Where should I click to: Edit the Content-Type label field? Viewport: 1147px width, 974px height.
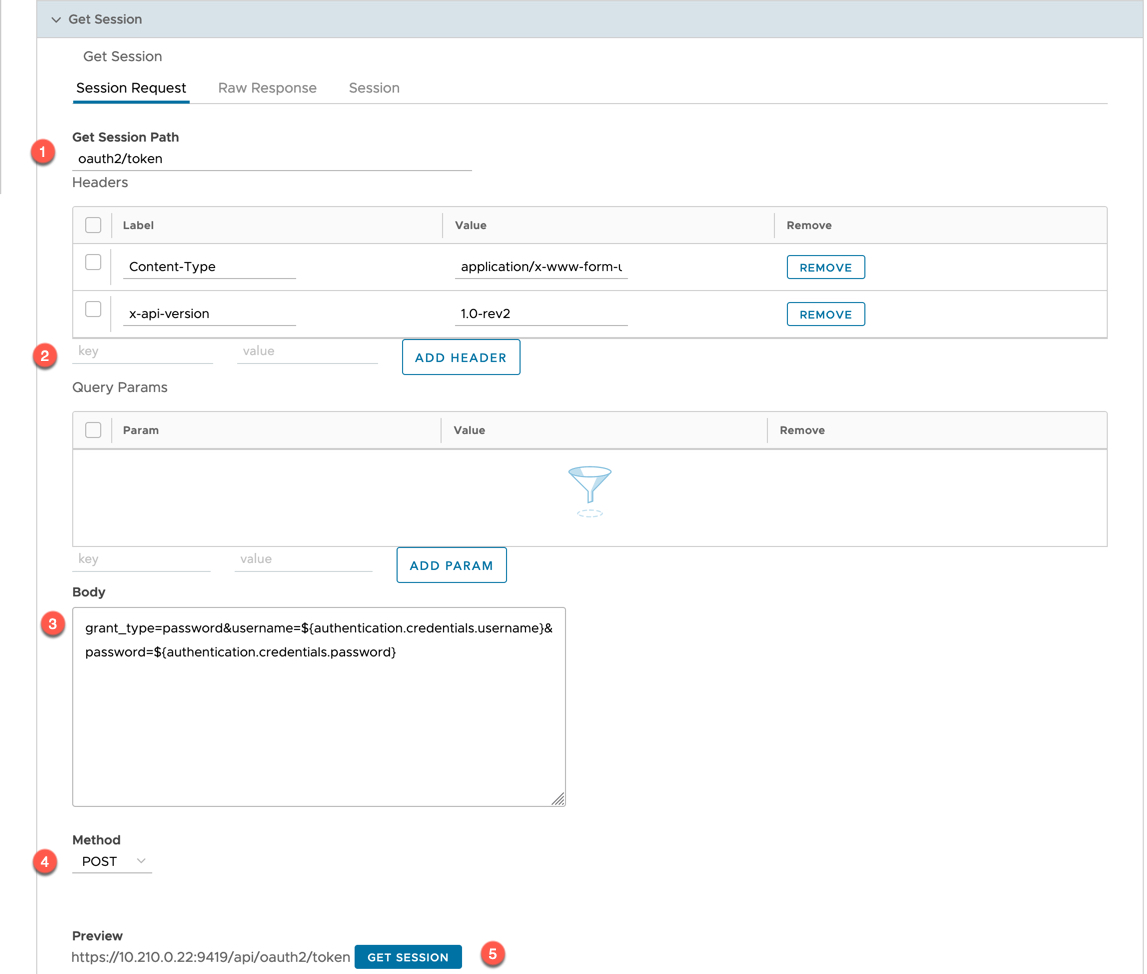tap(209, 267)
